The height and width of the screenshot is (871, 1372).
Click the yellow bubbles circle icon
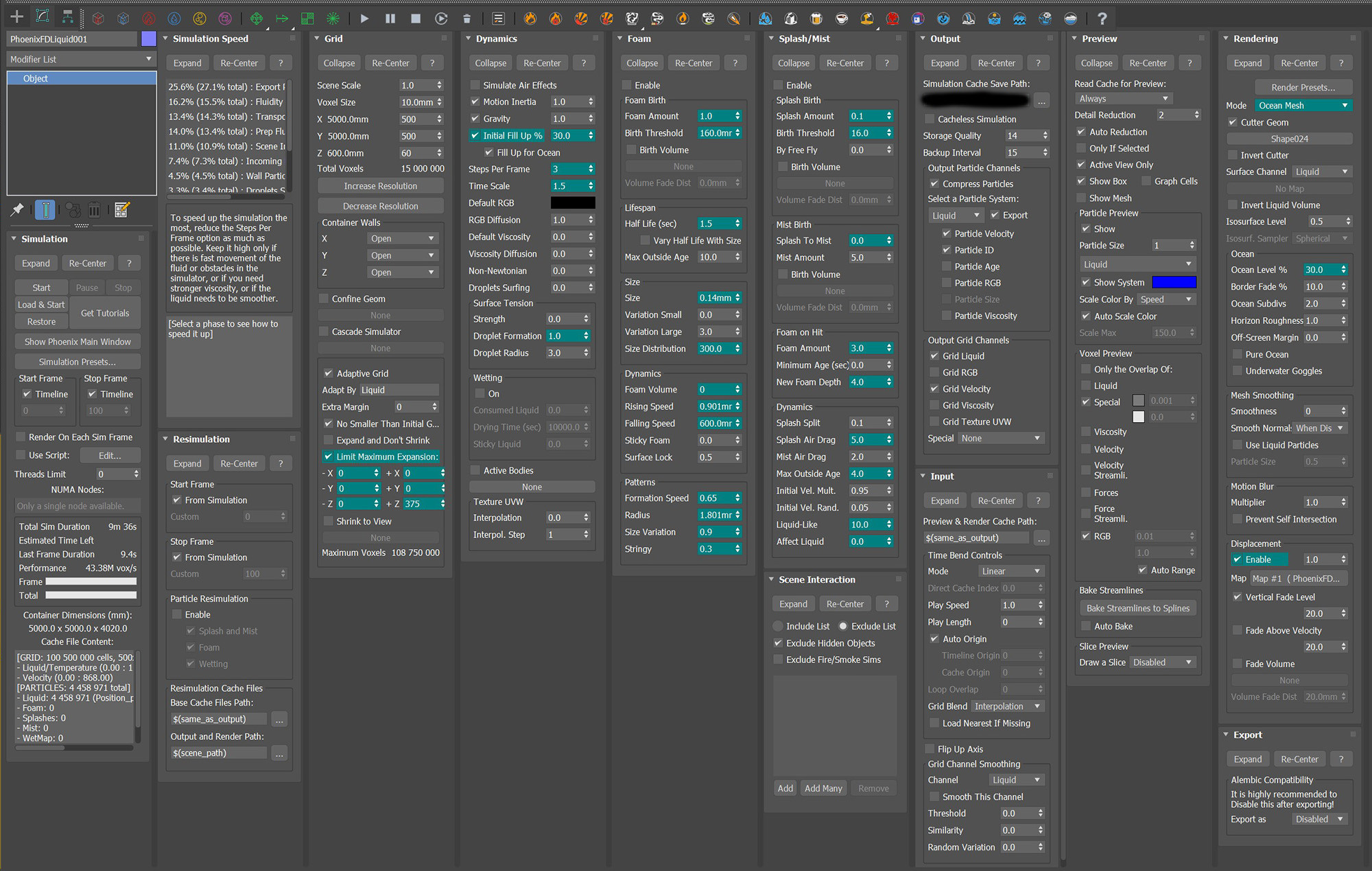point(200,19)
